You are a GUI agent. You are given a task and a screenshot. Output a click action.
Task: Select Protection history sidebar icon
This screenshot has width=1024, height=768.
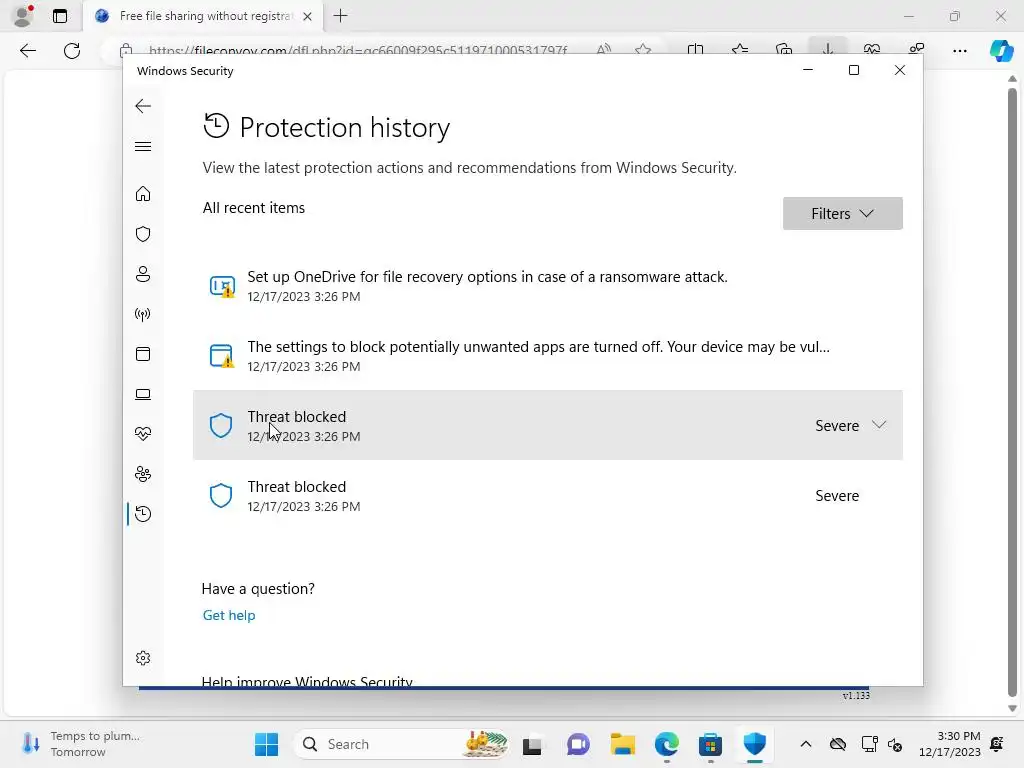point(143,514)
